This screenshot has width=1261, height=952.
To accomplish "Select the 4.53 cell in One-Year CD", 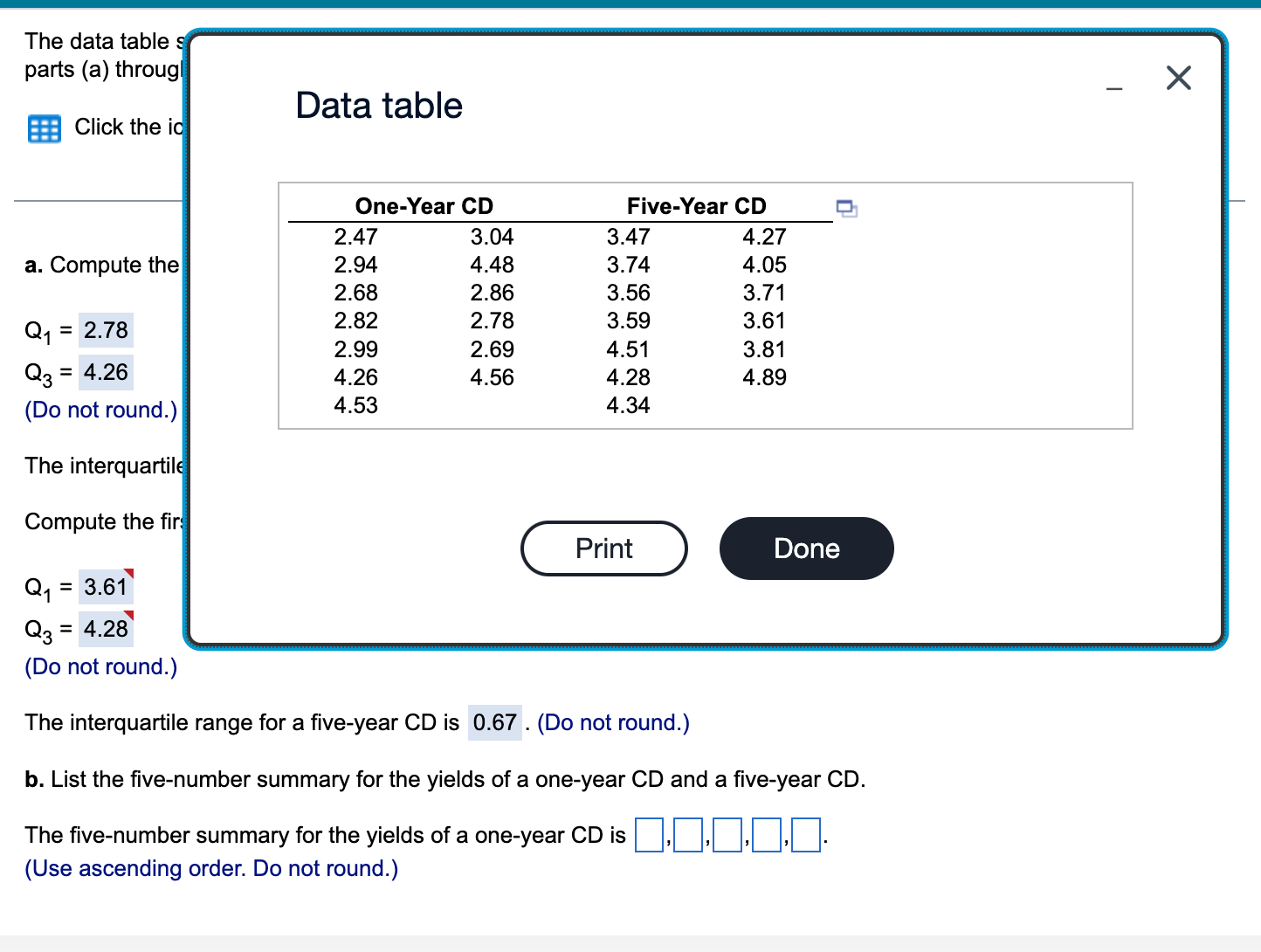I will tap(356, 405).
